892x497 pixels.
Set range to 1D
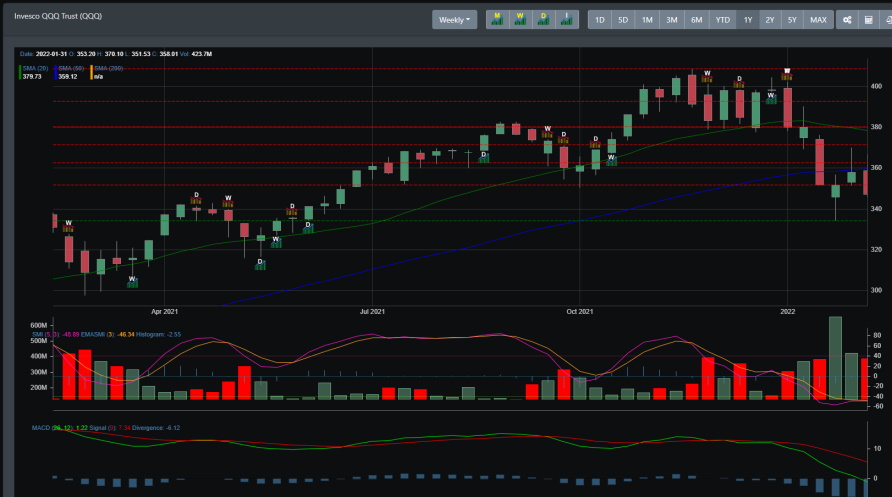coord(600,20)
